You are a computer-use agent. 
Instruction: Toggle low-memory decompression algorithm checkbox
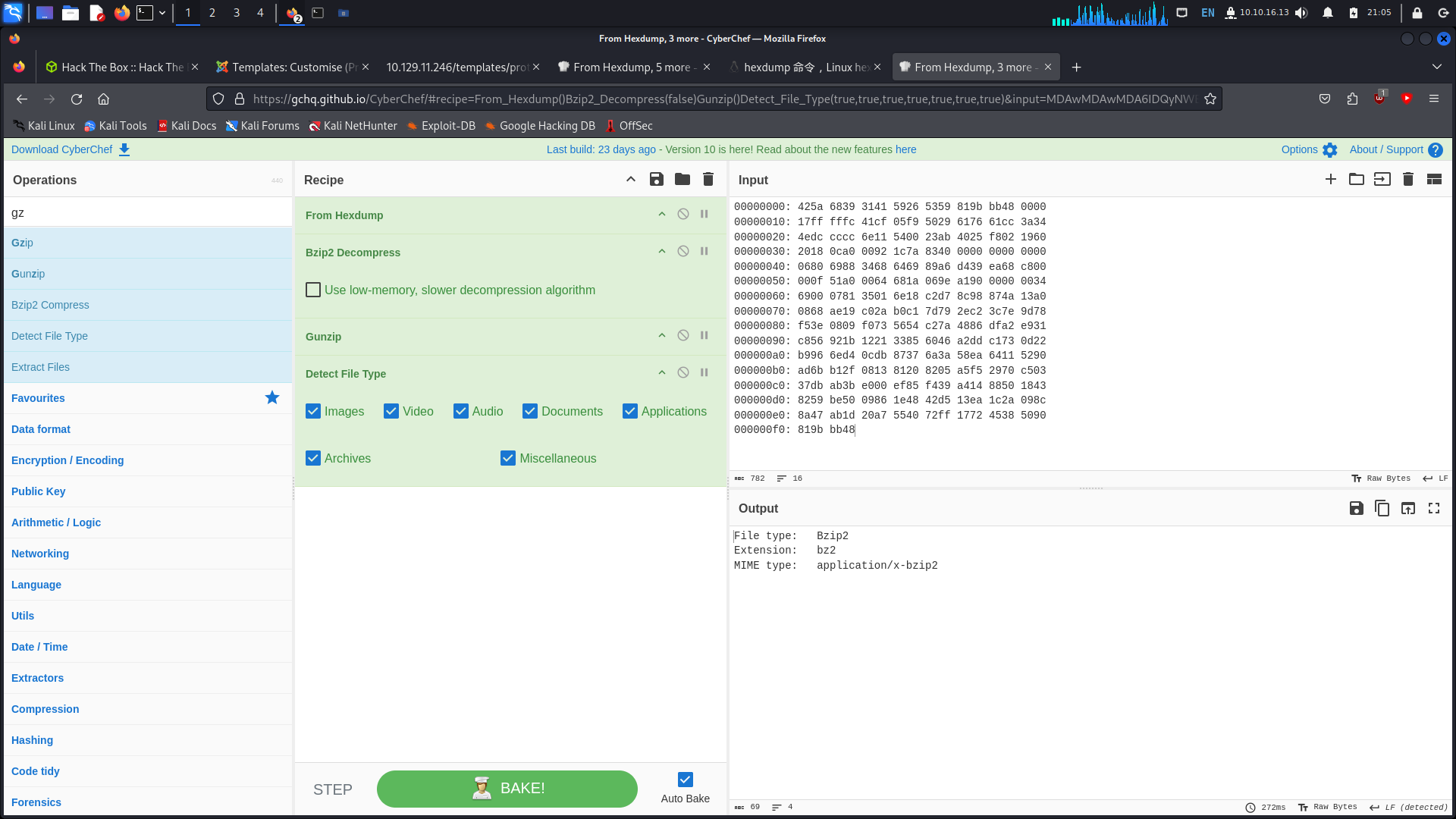pyautogui.click(x=313, y=290)
